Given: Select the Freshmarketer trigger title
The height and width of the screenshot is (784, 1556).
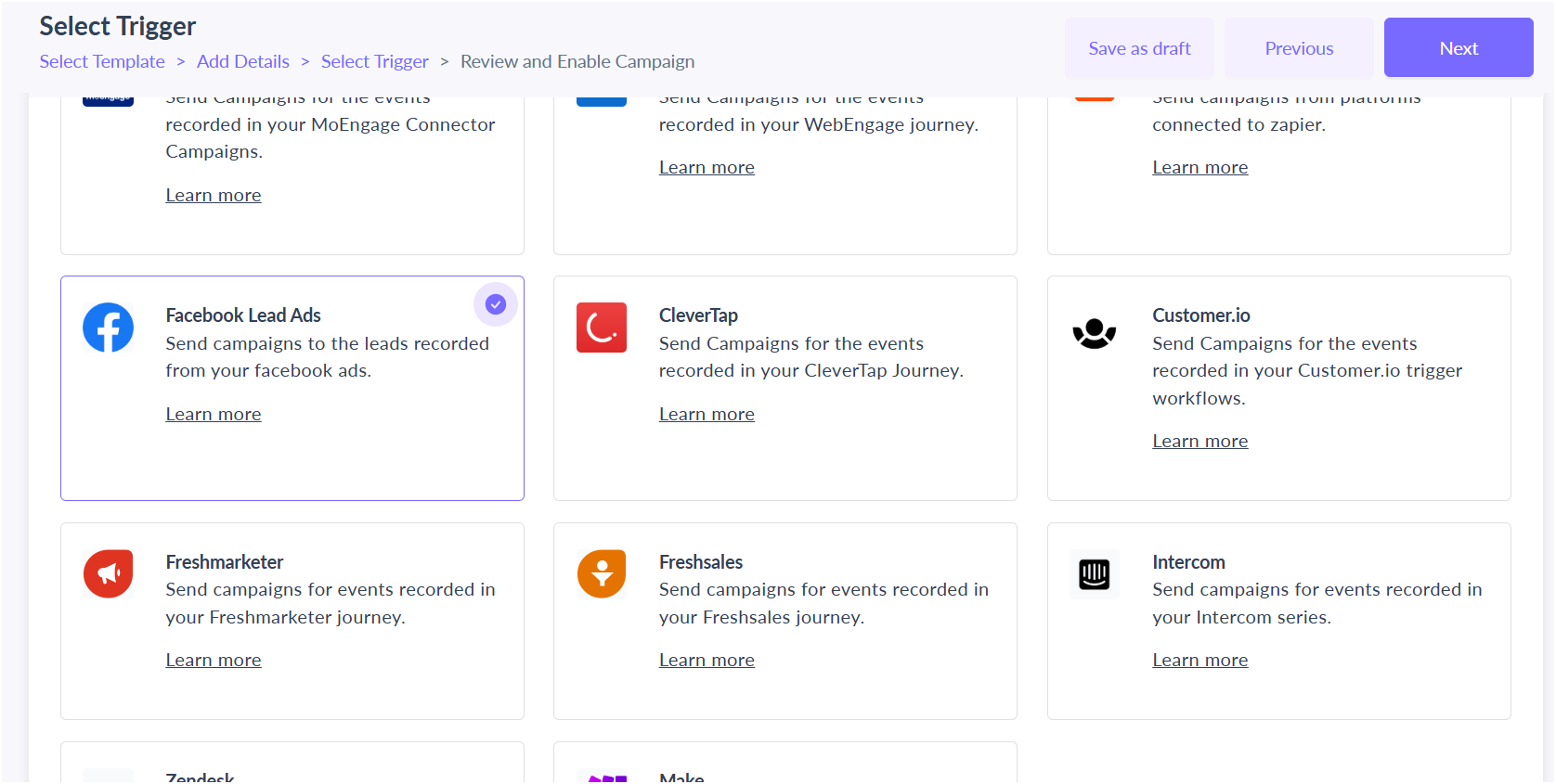Looking at the screenshot, I should click(x=225, y=562).
